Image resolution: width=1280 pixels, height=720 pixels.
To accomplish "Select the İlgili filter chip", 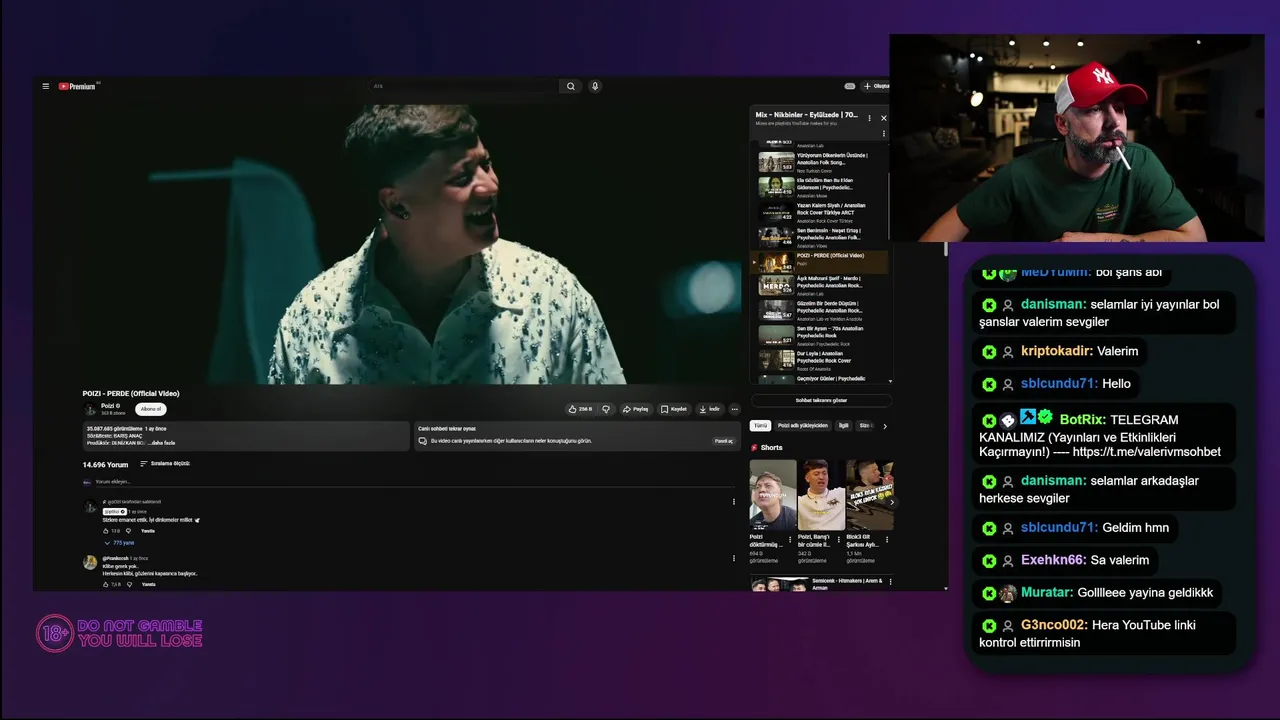I will click(x=844, y=426).
